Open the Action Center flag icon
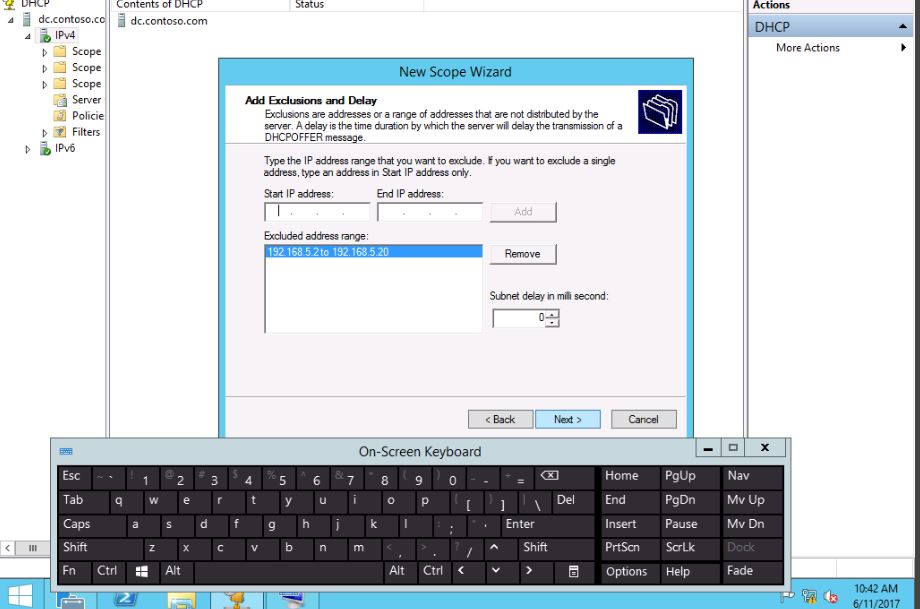 (x=787, y=596)
